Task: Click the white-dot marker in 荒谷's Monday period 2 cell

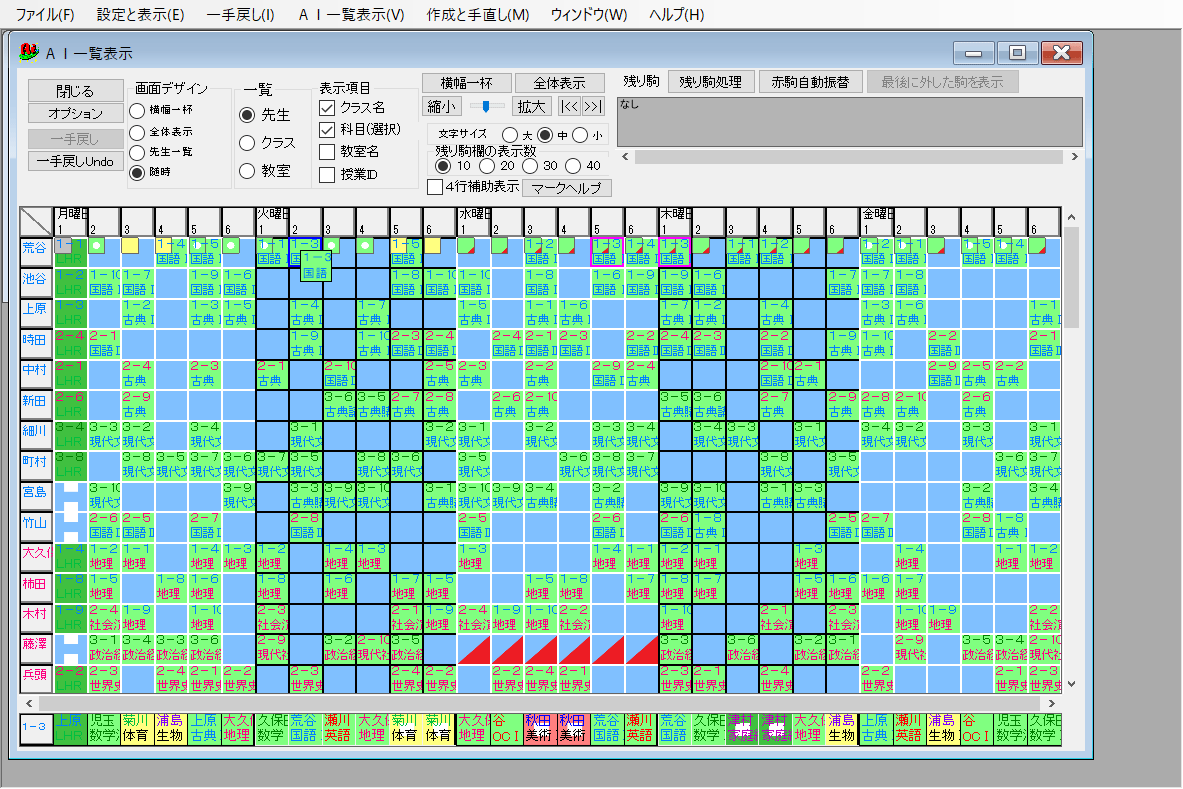Action: tap(97, 245)
